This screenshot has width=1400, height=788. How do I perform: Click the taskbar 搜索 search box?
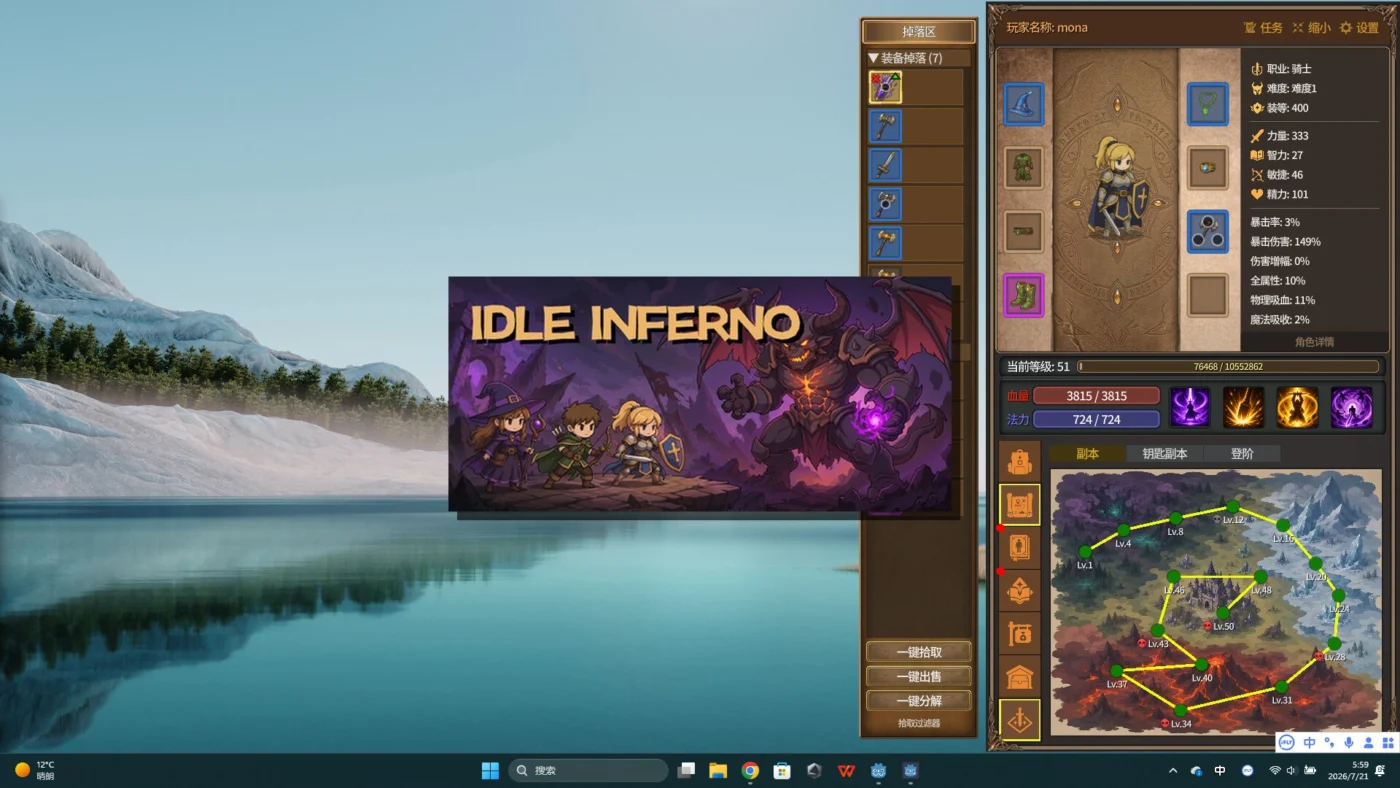[x=588, y=771]
